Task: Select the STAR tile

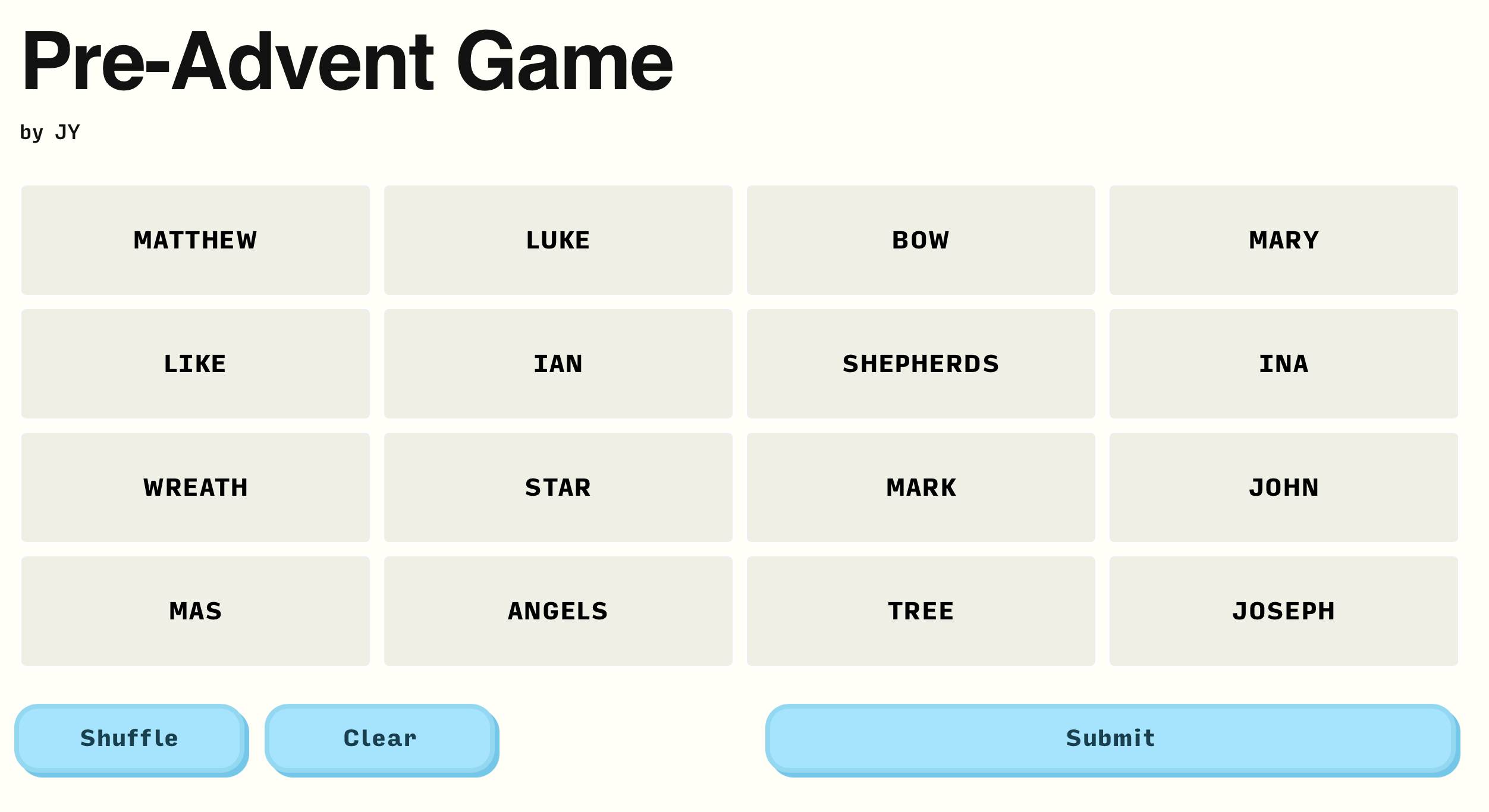Action: 558,487
